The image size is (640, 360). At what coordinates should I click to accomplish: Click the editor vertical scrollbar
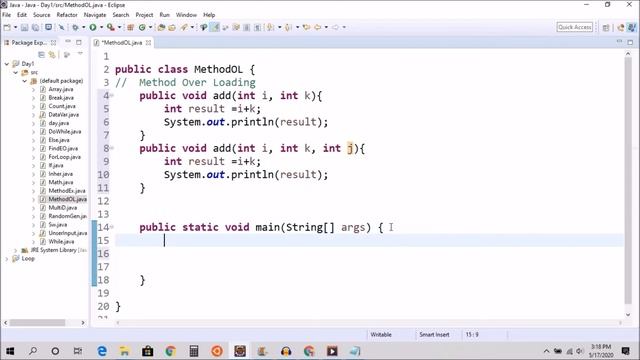tap(628, 180)
